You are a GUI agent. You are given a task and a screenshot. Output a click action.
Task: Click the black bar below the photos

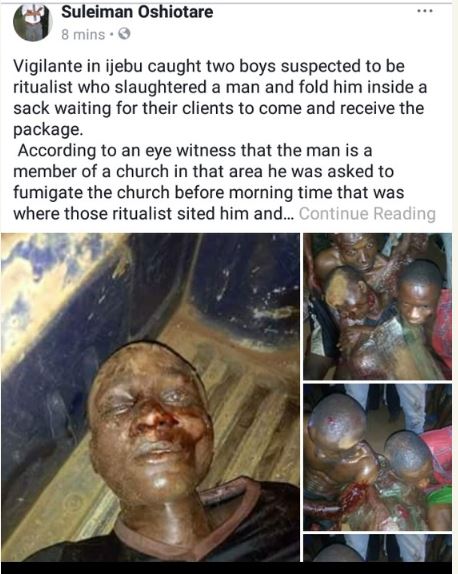(x=229, y=568)
